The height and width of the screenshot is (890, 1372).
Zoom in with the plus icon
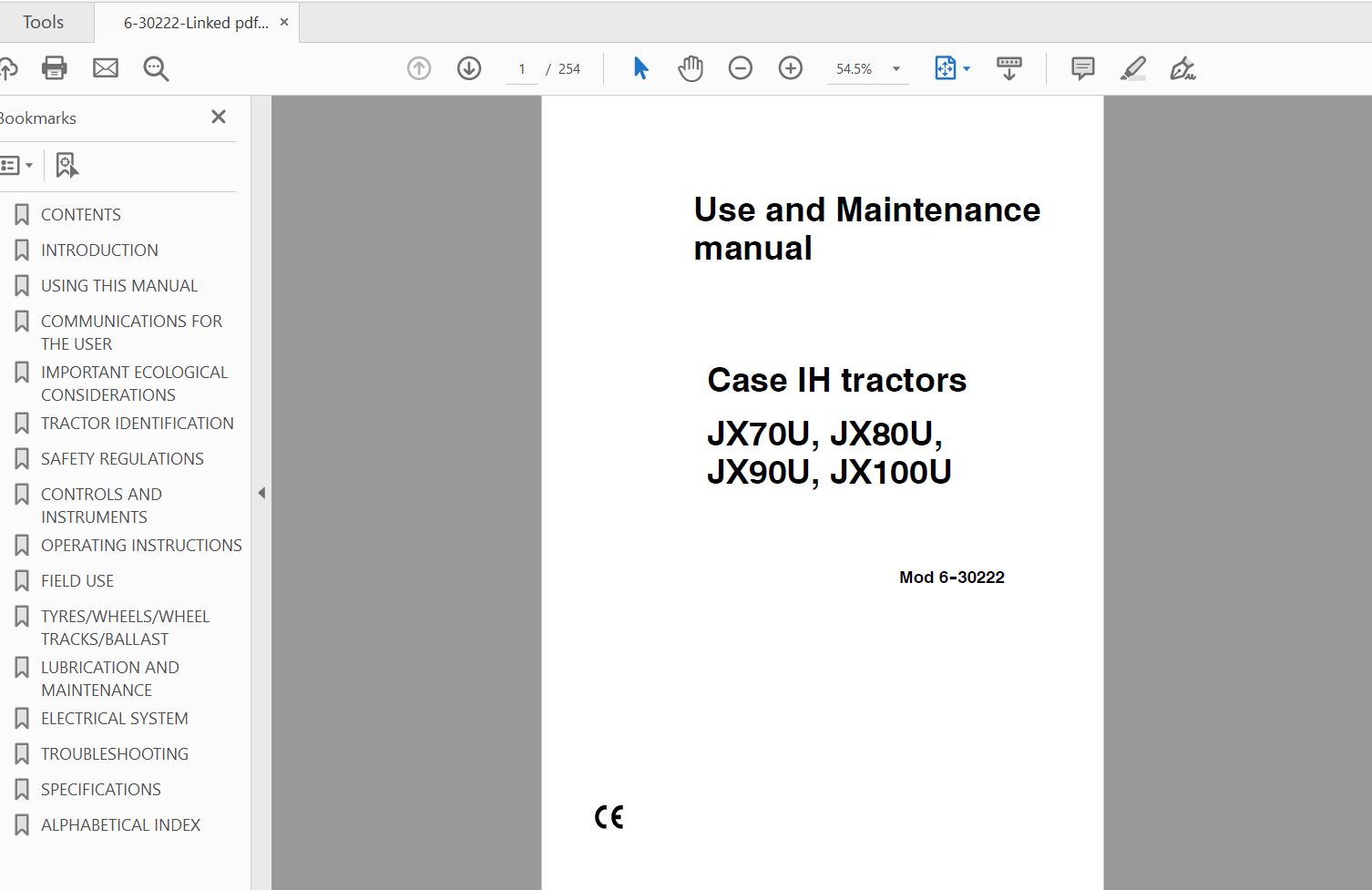coord(791,68)
